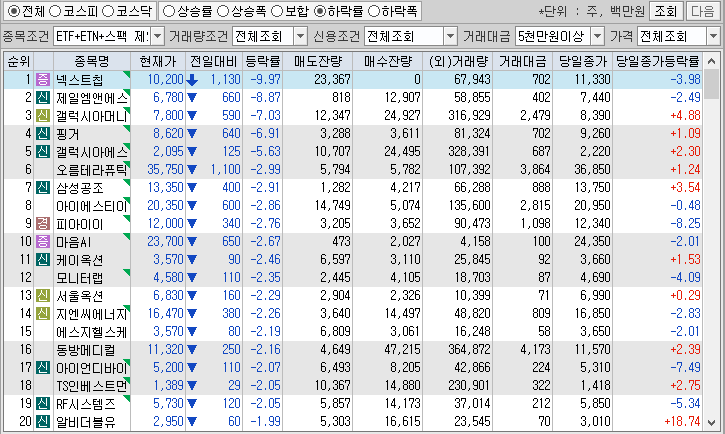Click the -8.25 value for 피아이이
725x434 pixels.
(686, 224)
